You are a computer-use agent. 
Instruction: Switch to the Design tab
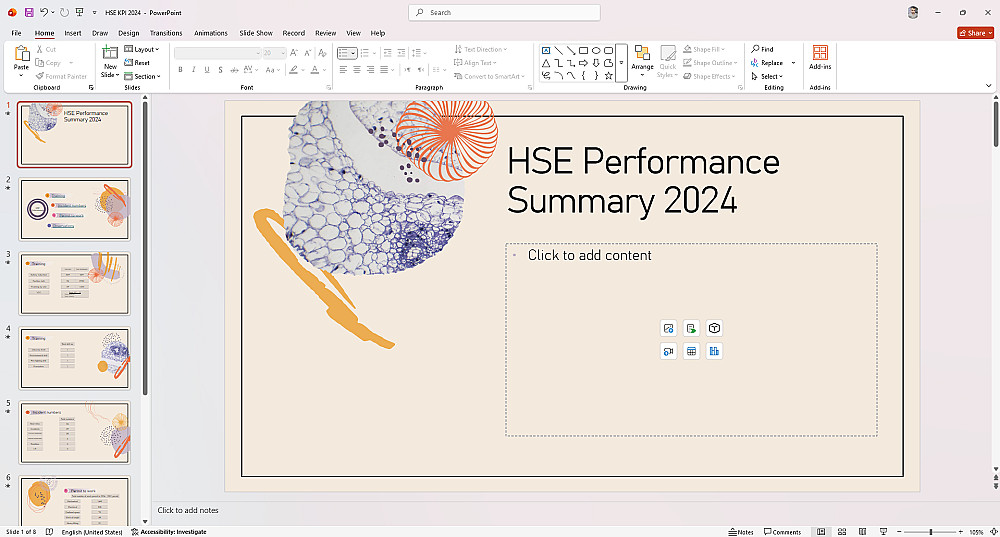128,33
